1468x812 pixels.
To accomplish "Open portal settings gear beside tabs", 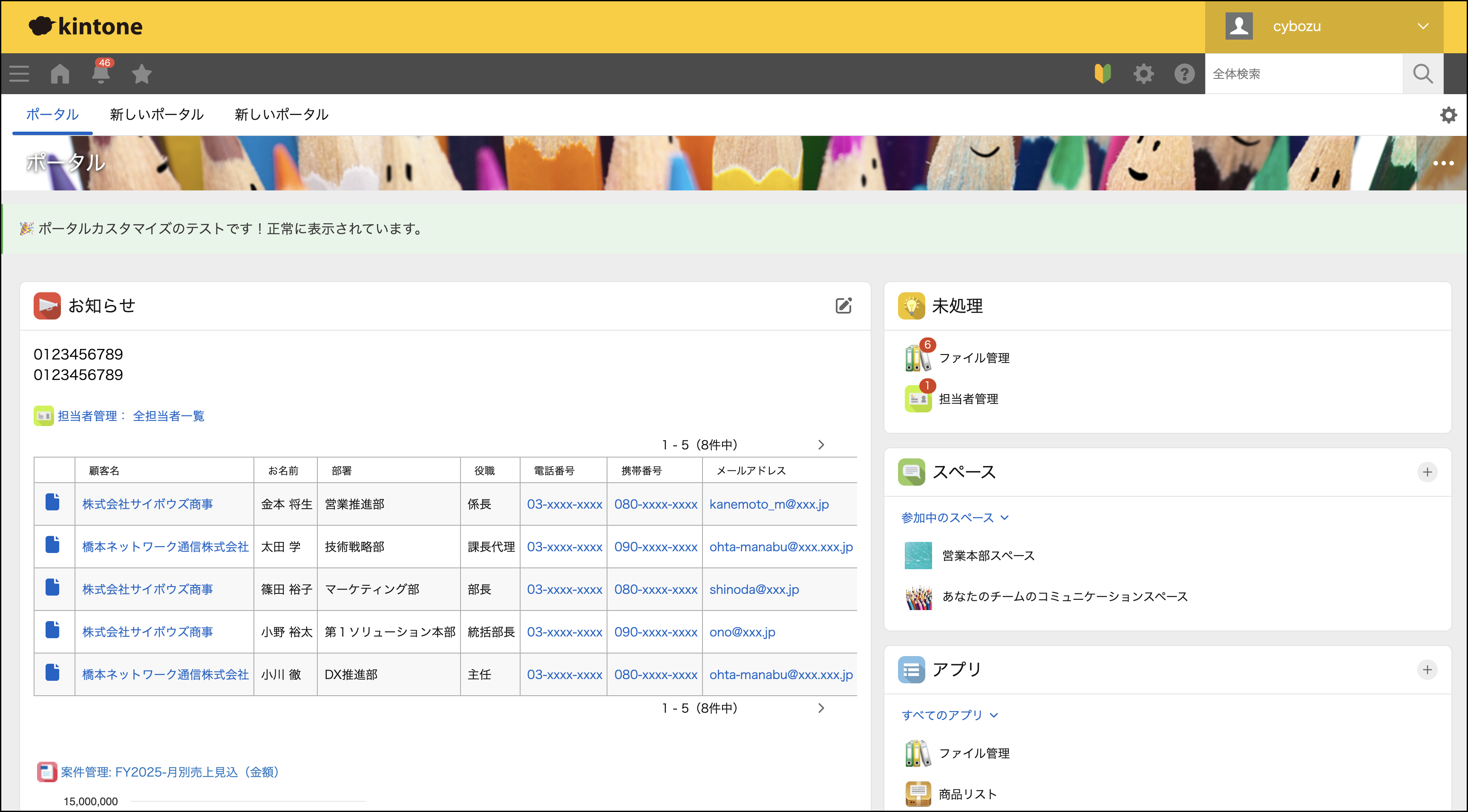I will [x=1448, y=115].
